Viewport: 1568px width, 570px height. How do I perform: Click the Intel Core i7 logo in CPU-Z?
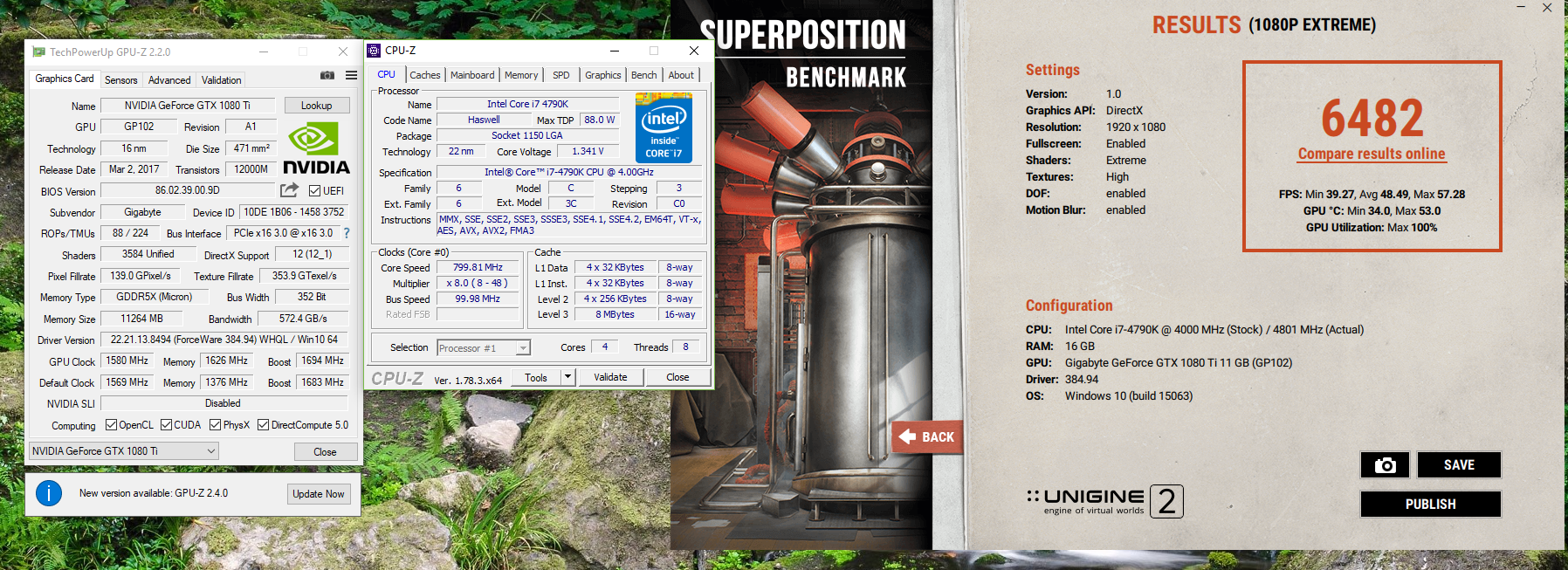pos(664,129)
